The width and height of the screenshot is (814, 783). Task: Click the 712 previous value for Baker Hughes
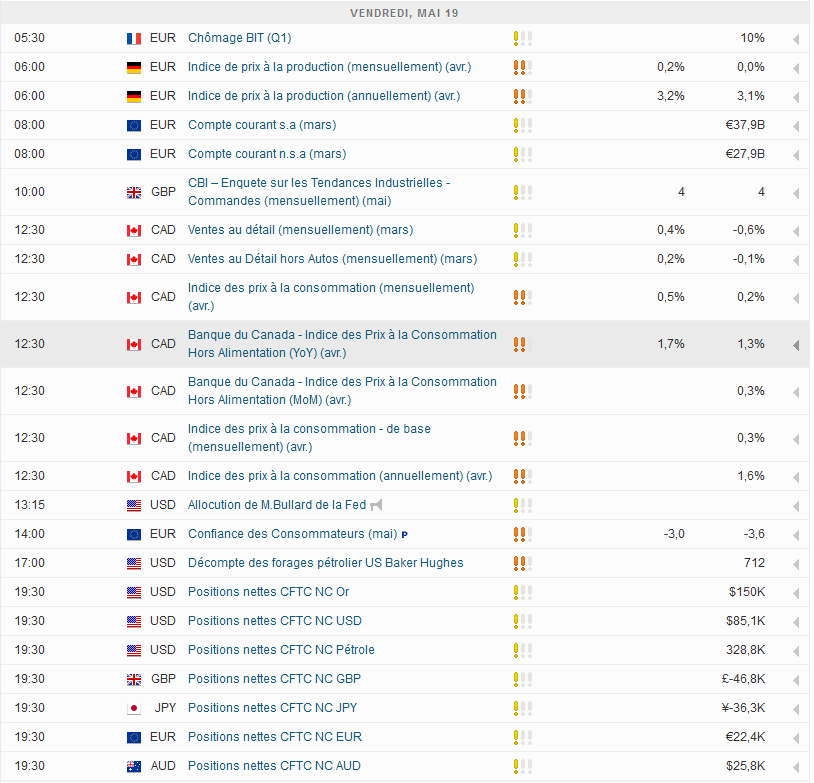pyautogui.click(x=754, y=563)
